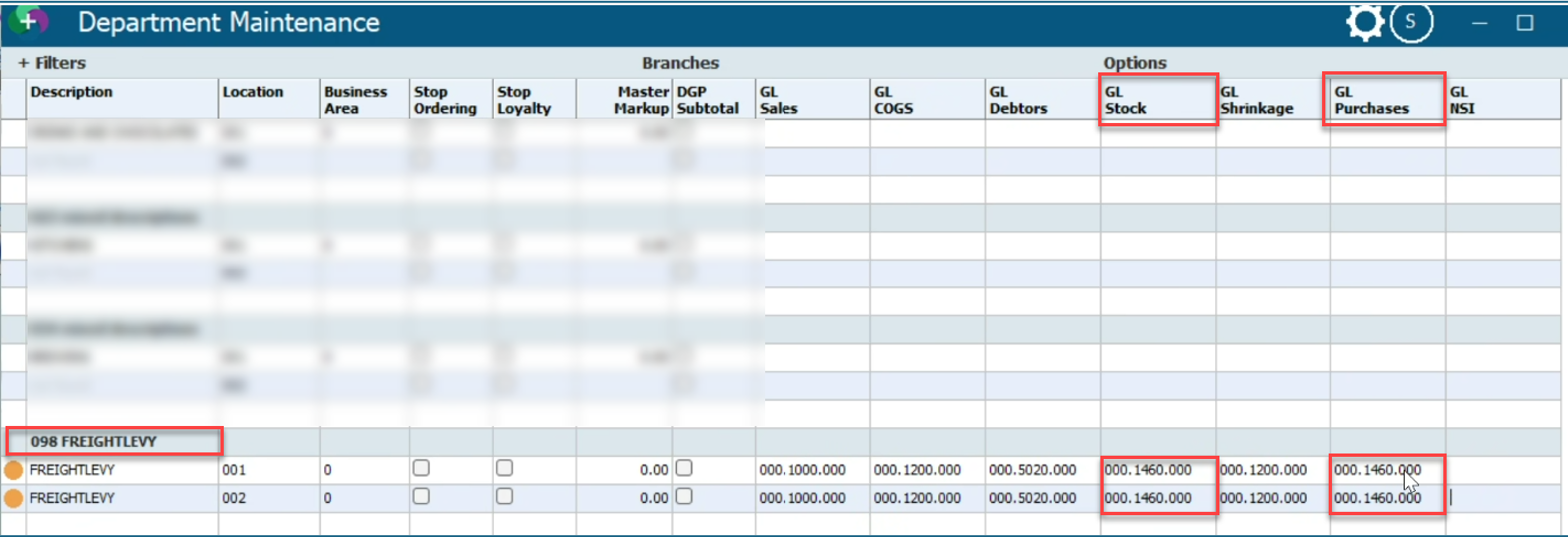Screen dimensions: 1568x537
Task: Click orange status dot for location 001 row
Action: (14, 470)
